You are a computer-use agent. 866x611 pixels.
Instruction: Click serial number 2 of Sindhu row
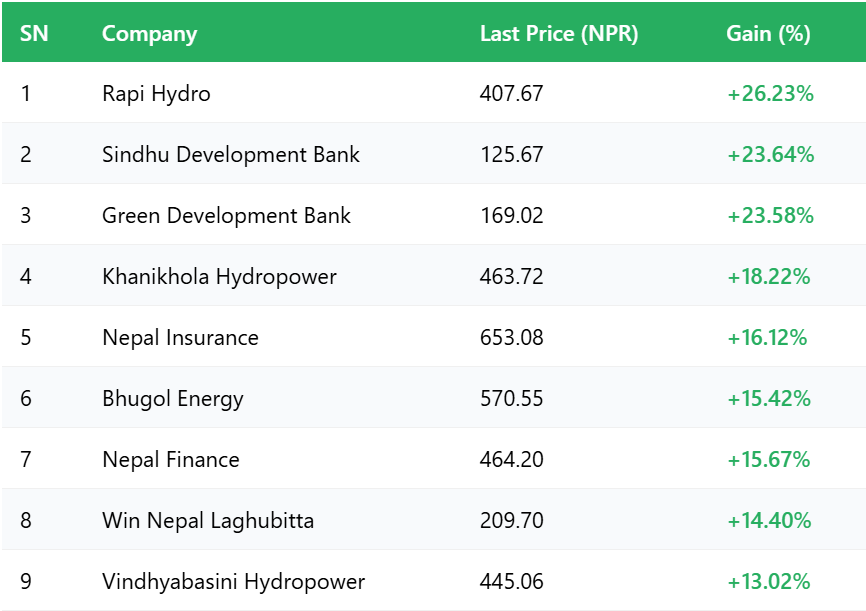pyautogui.click(x=25, y=154)
